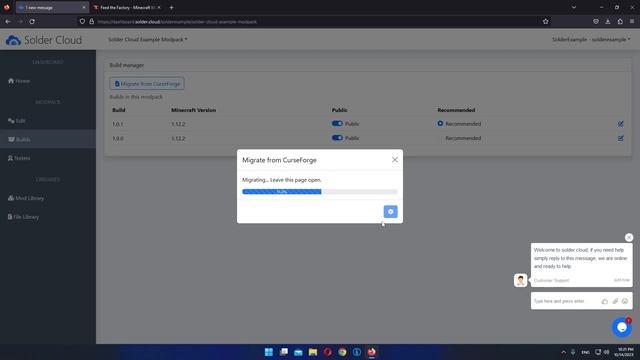The width and height of the screenshot is (640, 360).
Task: Open the Edit modpack sidebar item
Action: pos(17,121)
